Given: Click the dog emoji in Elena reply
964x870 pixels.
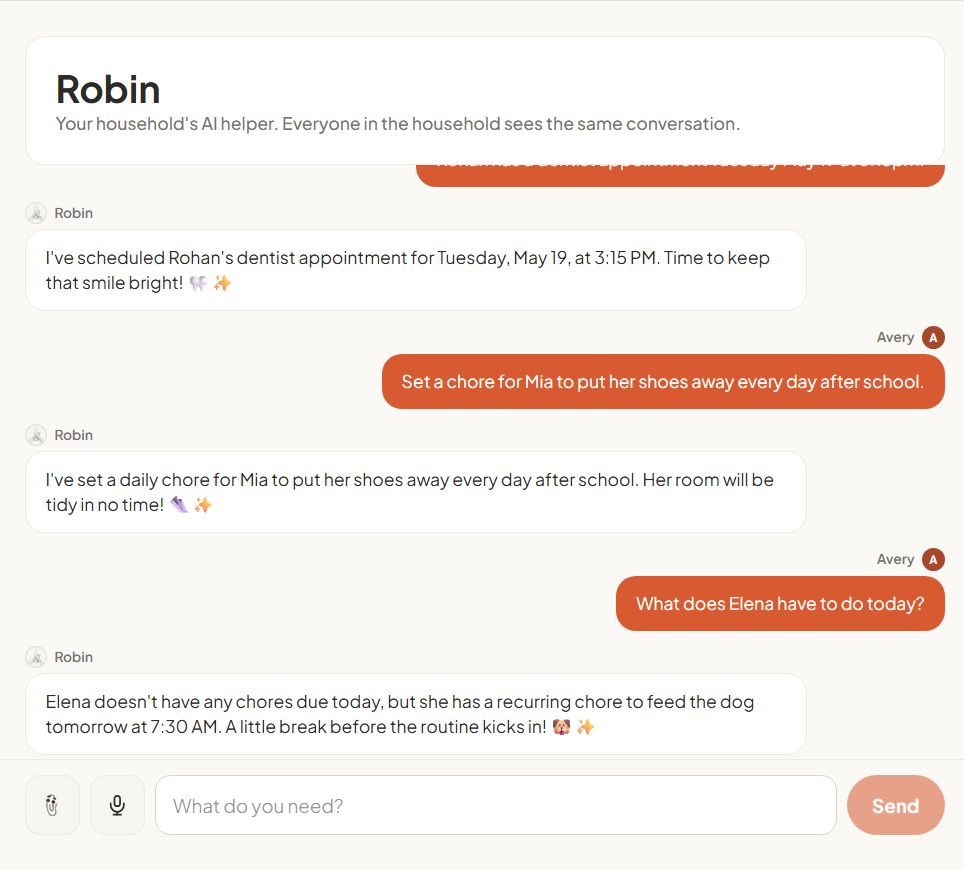Looking at the screenshot, I should pyautogui.click(x=561, y=727).
